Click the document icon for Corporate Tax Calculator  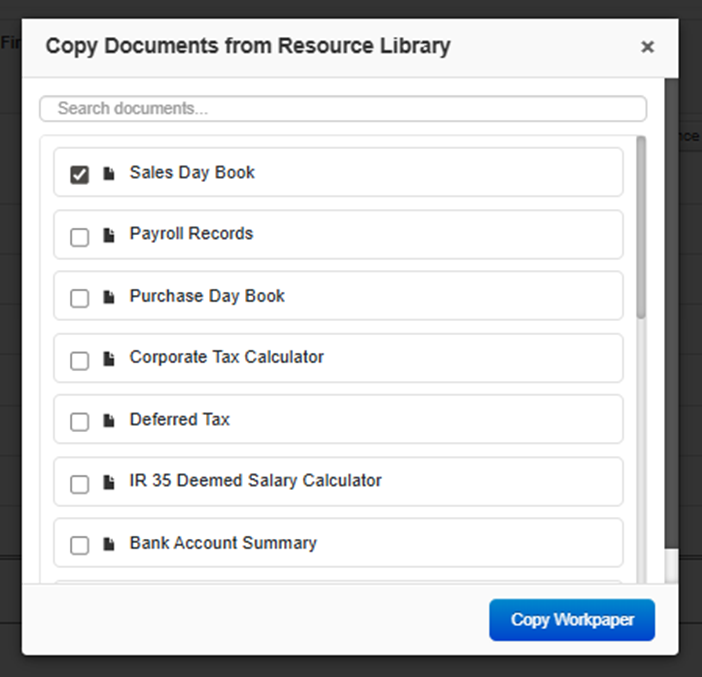109,359
